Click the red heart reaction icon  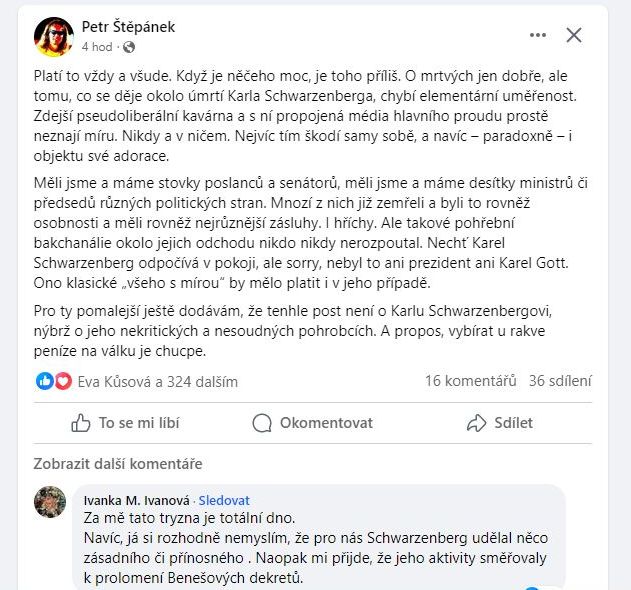pos(63,381)
